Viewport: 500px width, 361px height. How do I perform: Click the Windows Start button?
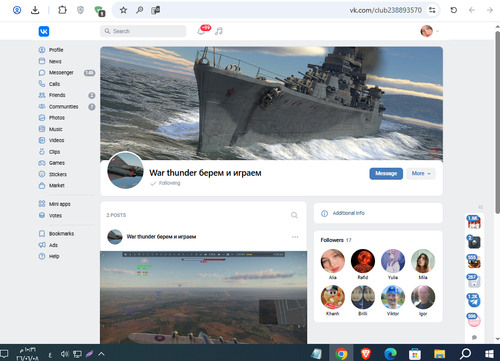[490, 353]
